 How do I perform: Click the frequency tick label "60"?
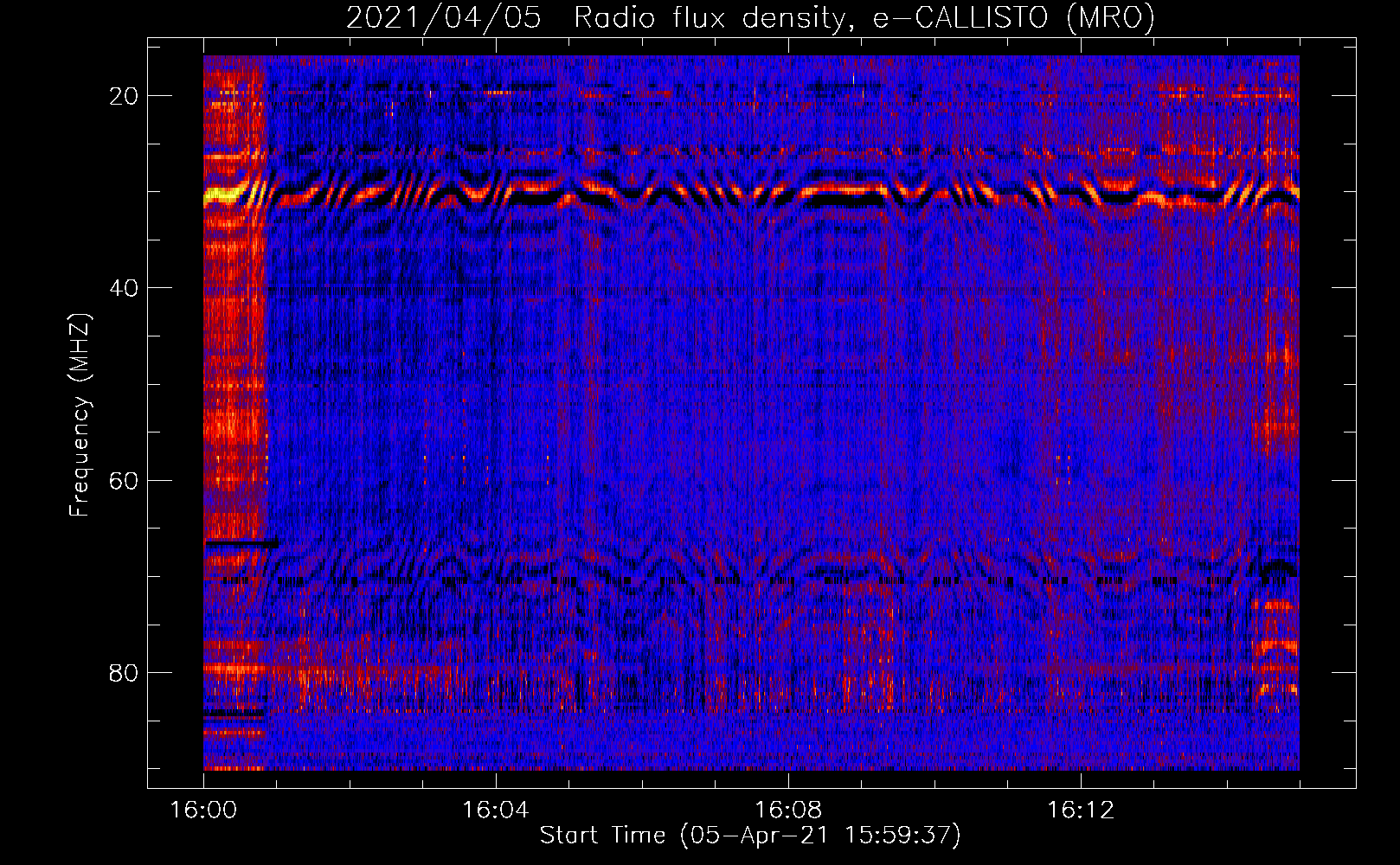[124, 480]
